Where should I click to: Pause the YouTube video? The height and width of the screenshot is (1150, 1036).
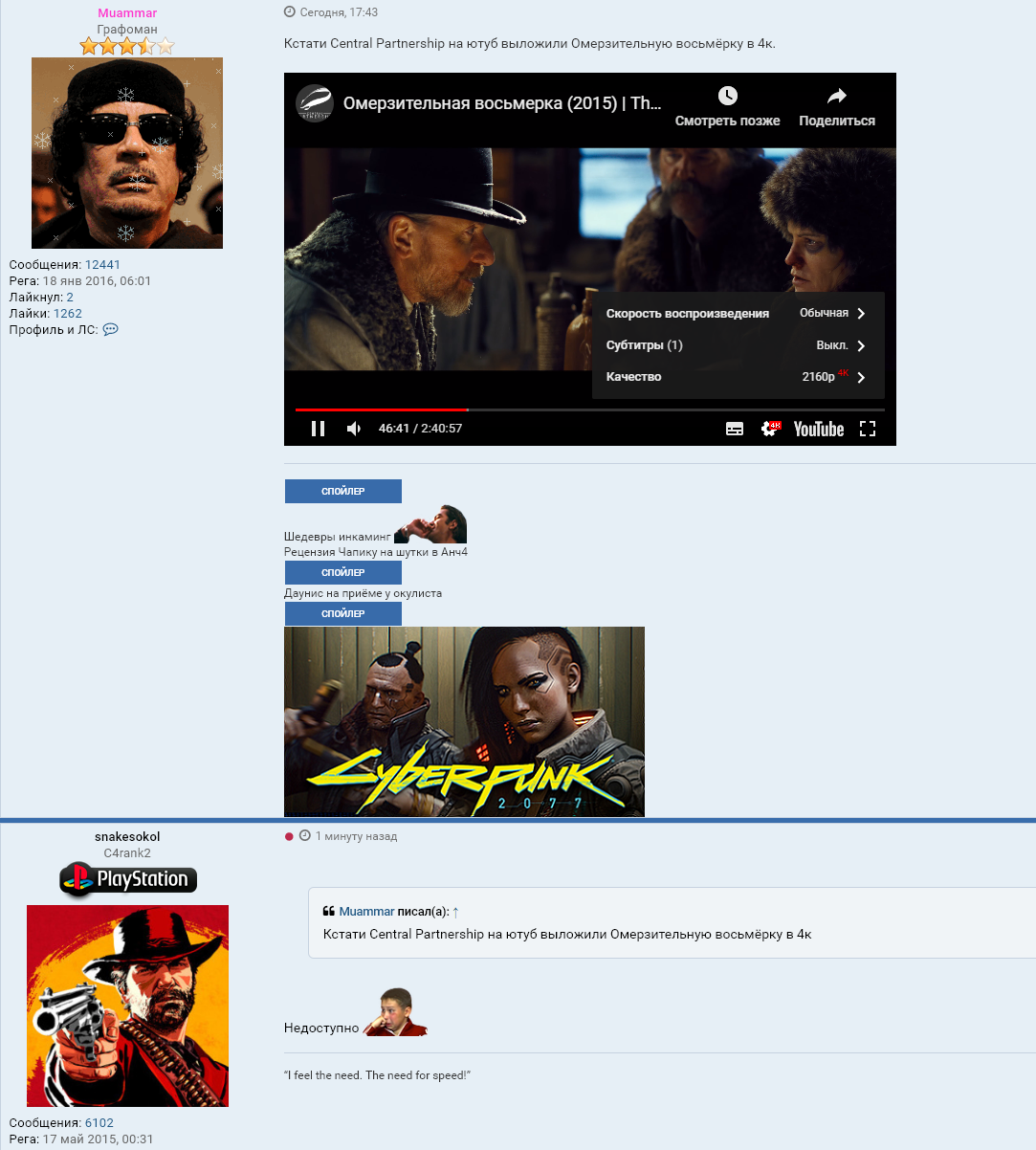tap(319, 429)
